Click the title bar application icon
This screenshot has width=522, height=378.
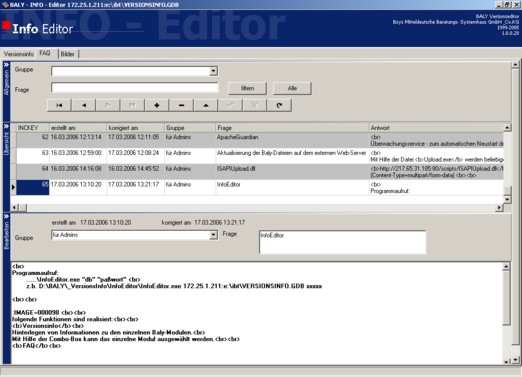pyautogui.click(x=5, y=5)
